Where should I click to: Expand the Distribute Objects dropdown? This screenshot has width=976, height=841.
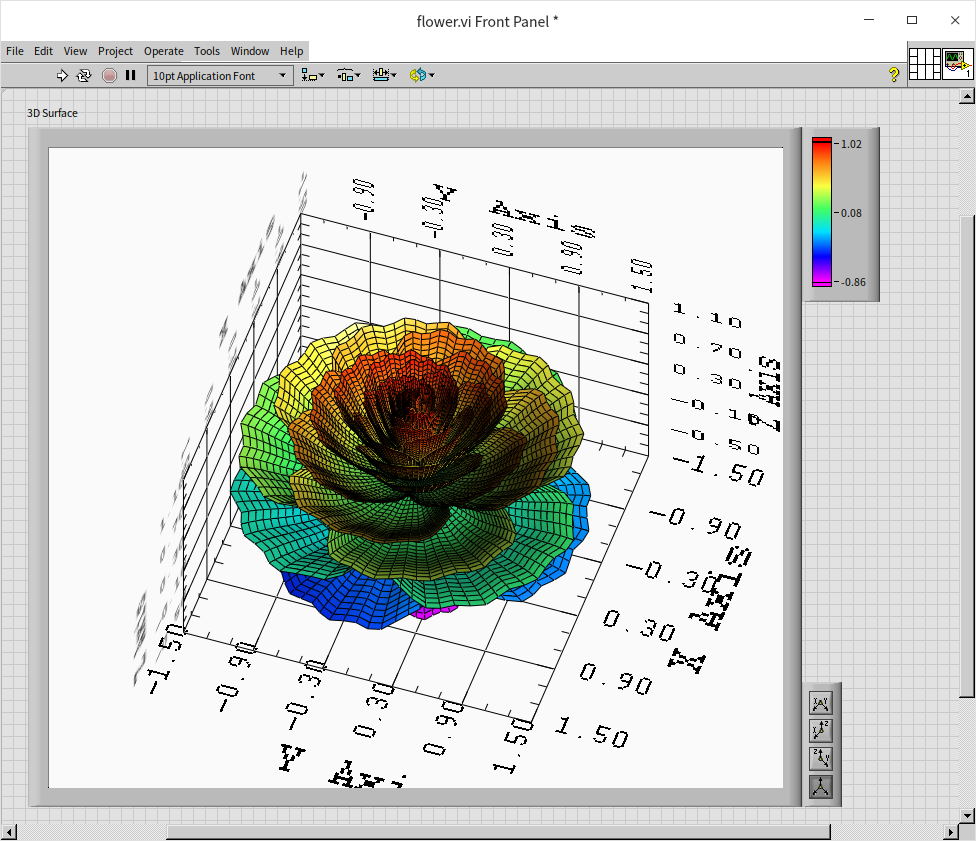click(x=348, y=75)
